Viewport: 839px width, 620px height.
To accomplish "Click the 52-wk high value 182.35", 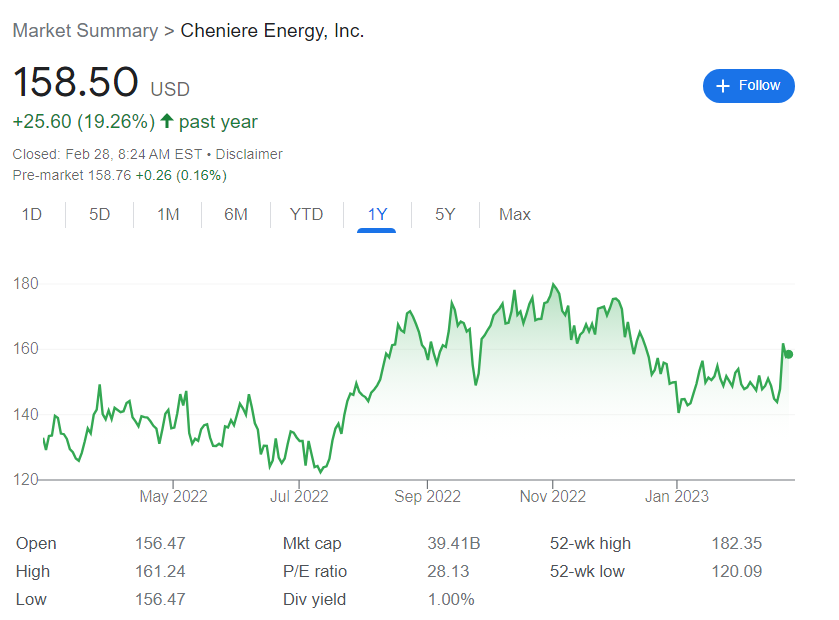I will point(737,543).
